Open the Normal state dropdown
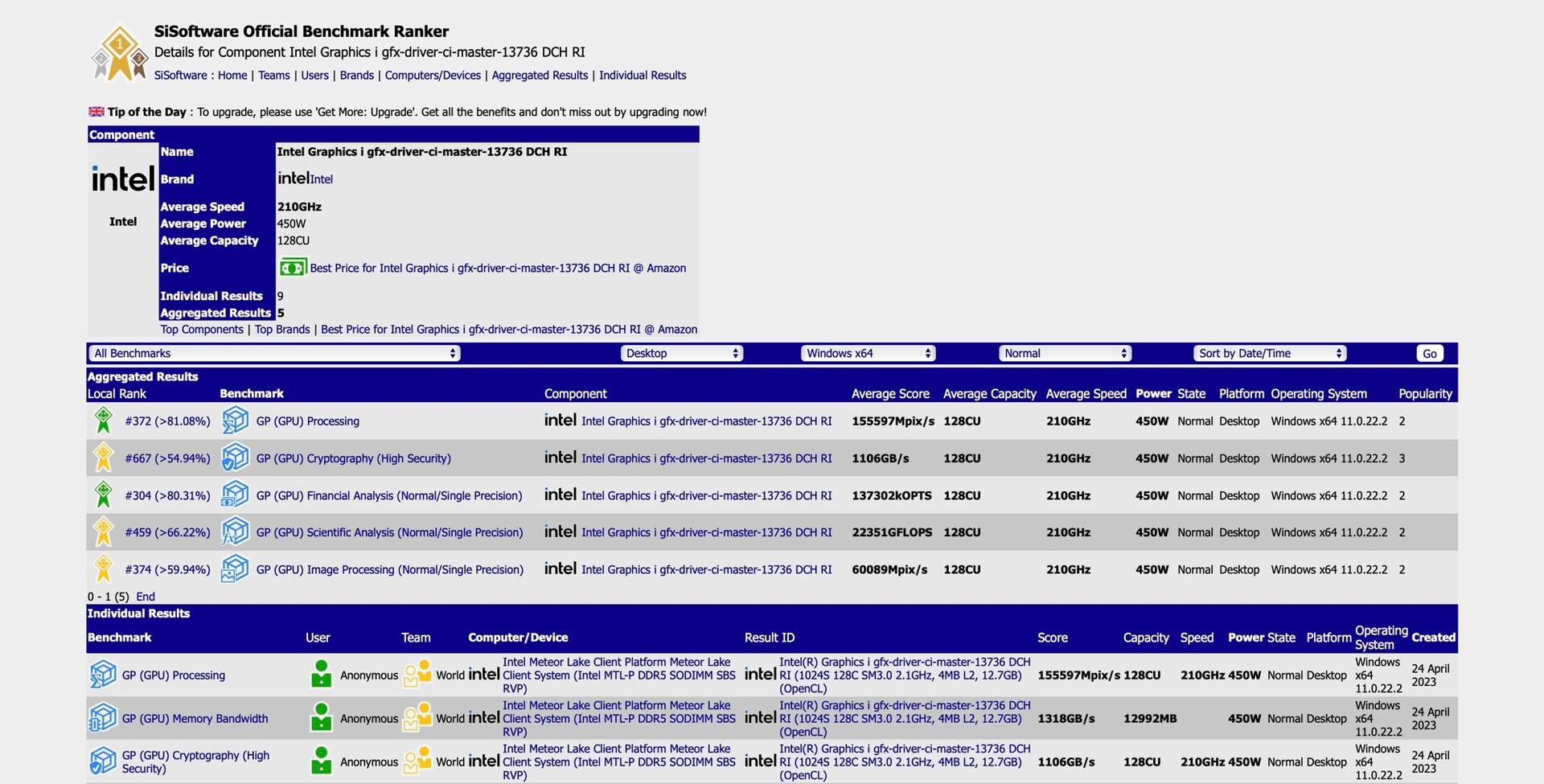The width and height of the screenshot is (1544, 784). 1066,353
